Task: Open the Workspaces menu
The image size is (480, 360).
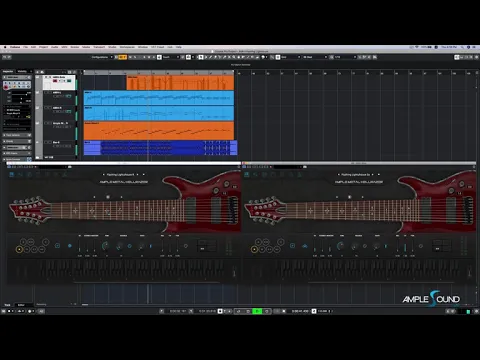Action: 127,47
